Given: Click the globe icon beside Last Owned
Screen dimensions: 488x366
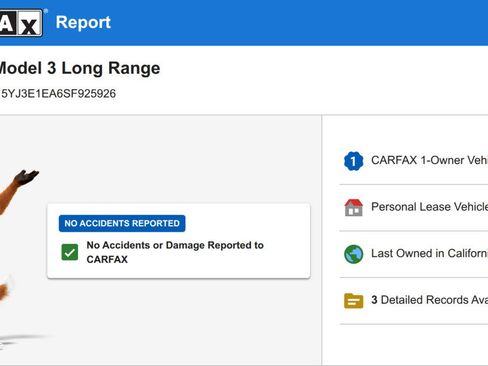Looking at the screenshot, I should 353,254.
